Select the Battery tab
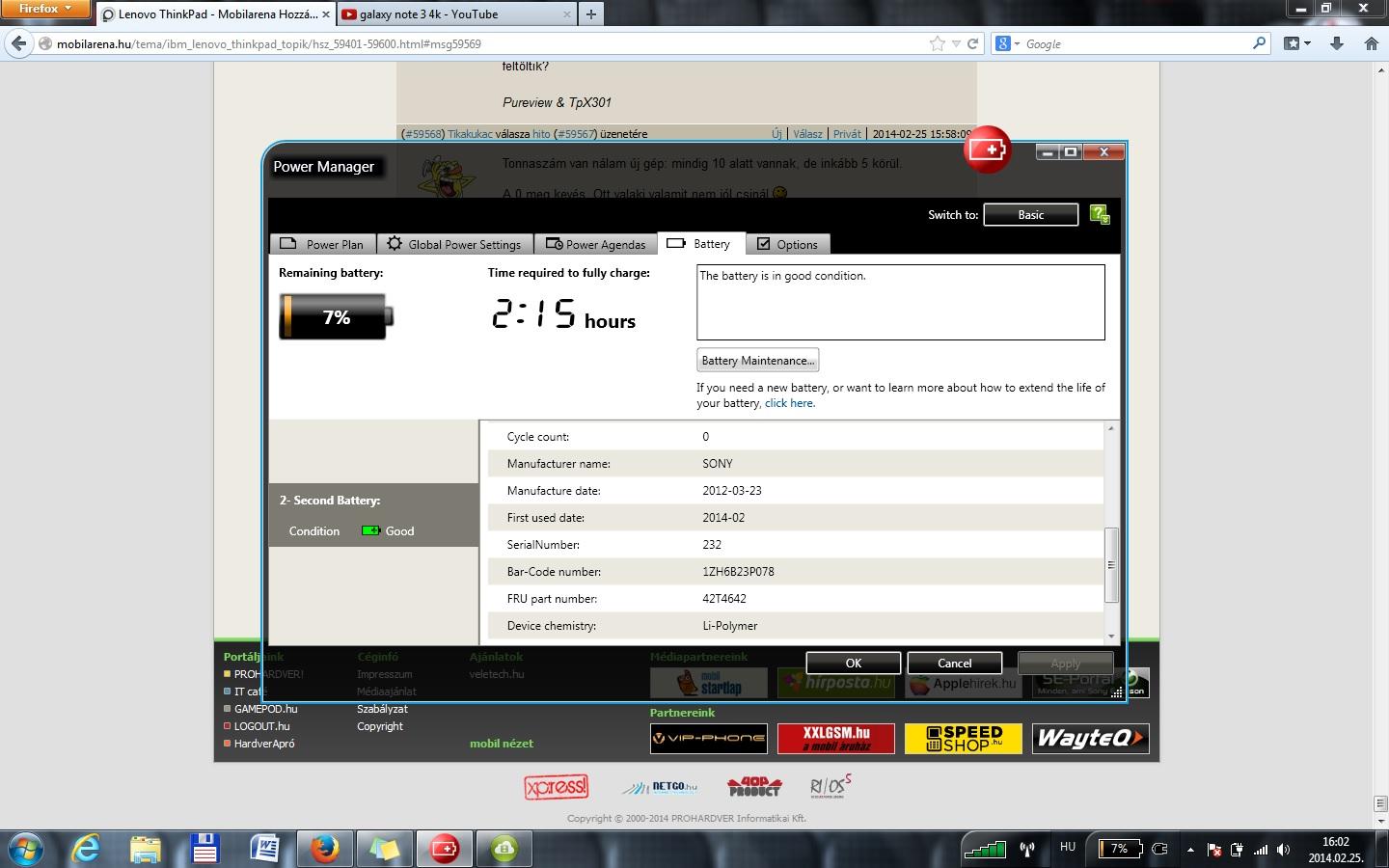Screen dimensions: 1389x868 pyautogui.click(x=700, y=244)
